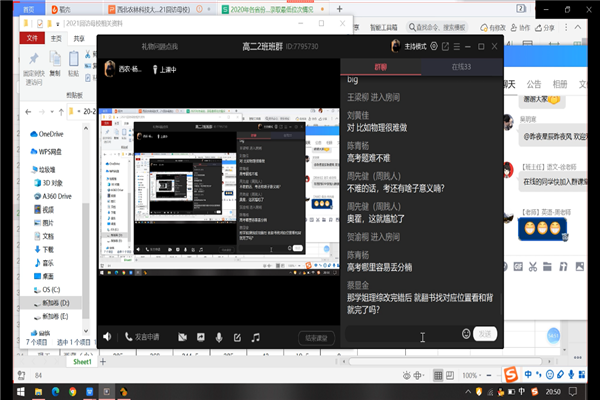Open the emoji picker in chat
600x400 pixels.
pyautogui.click(x=466, y=334)
